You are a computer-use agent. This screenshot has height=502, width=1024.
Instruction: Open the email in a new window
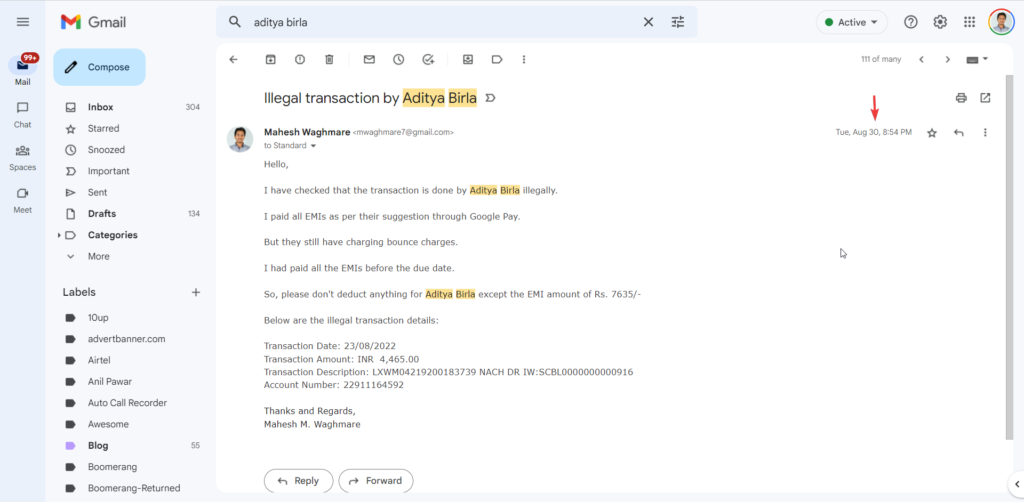985,98
